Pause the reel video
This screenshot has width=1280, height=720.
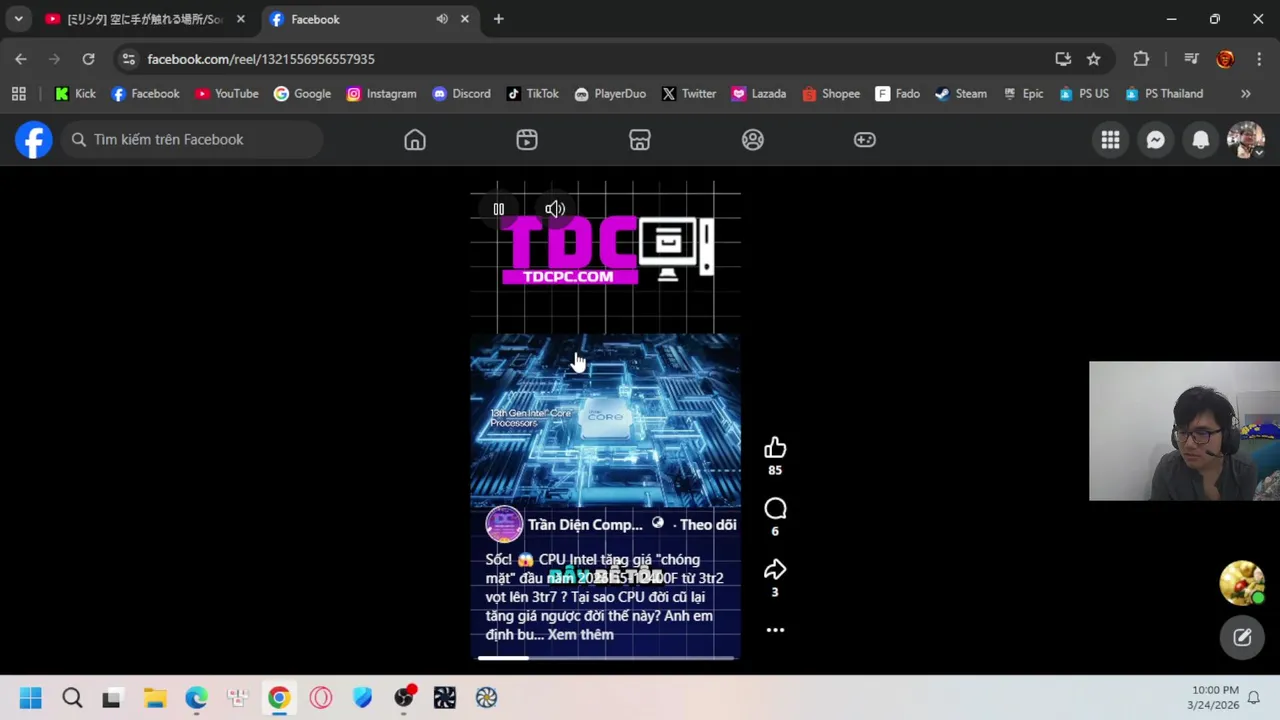tap(499, 209)
